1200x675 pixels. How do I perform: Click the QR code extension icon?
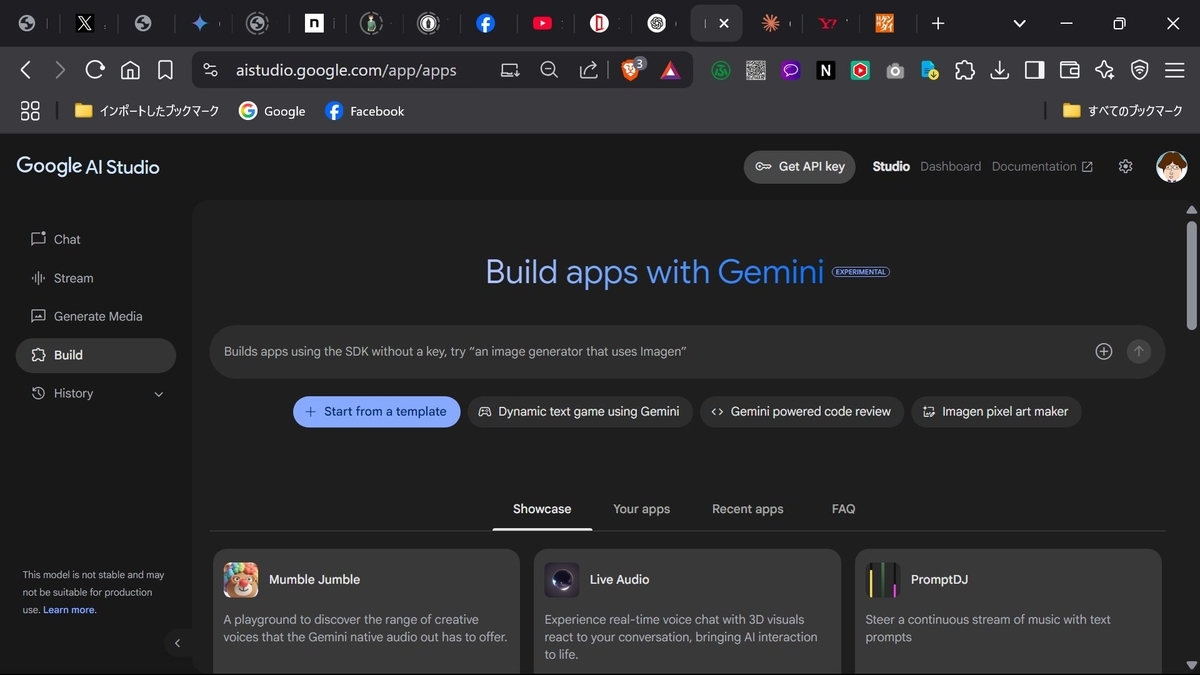click(756, 70)
